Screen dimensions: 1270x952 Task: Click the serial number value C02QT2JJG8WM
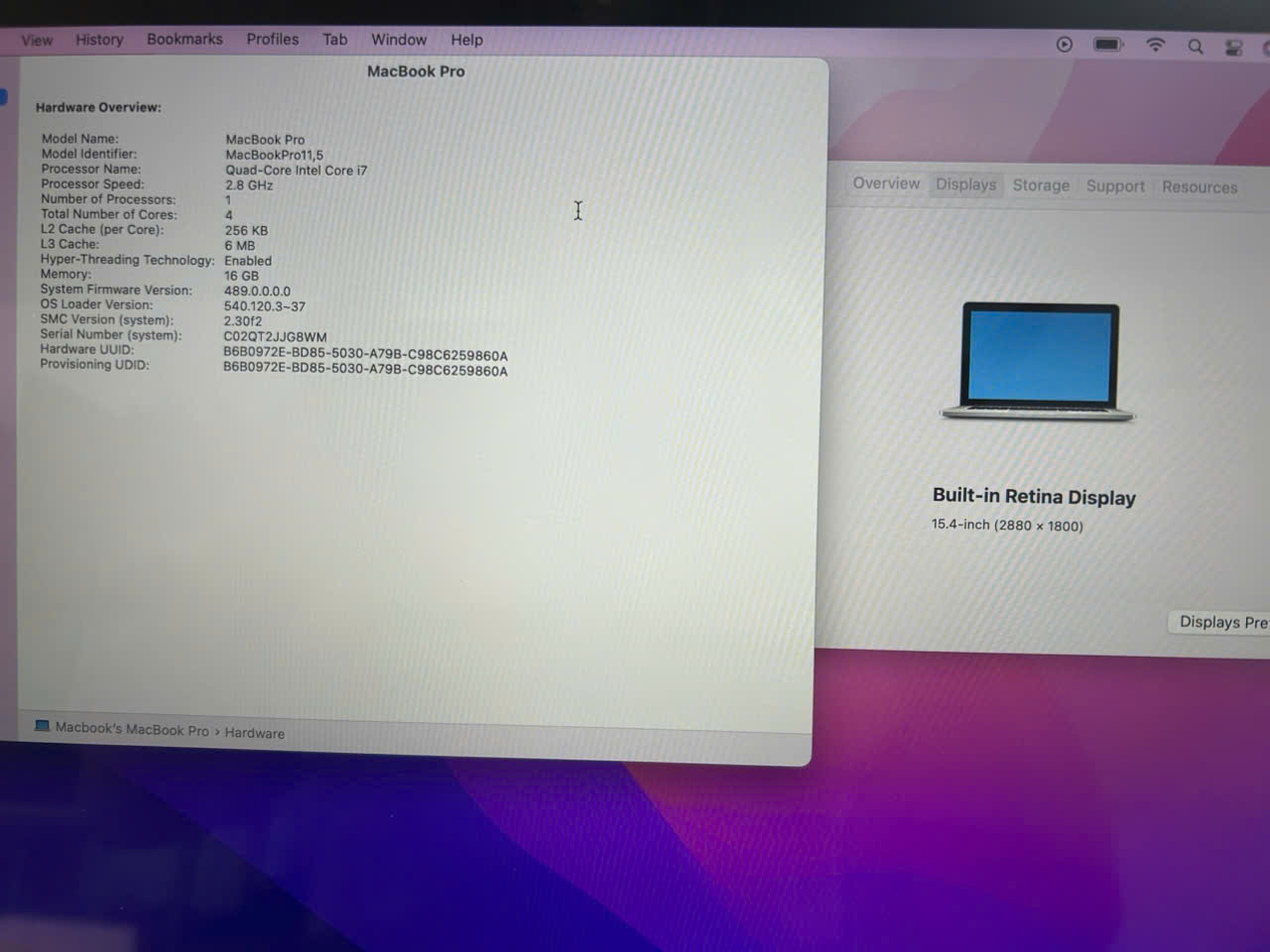[x=275, y=336]
